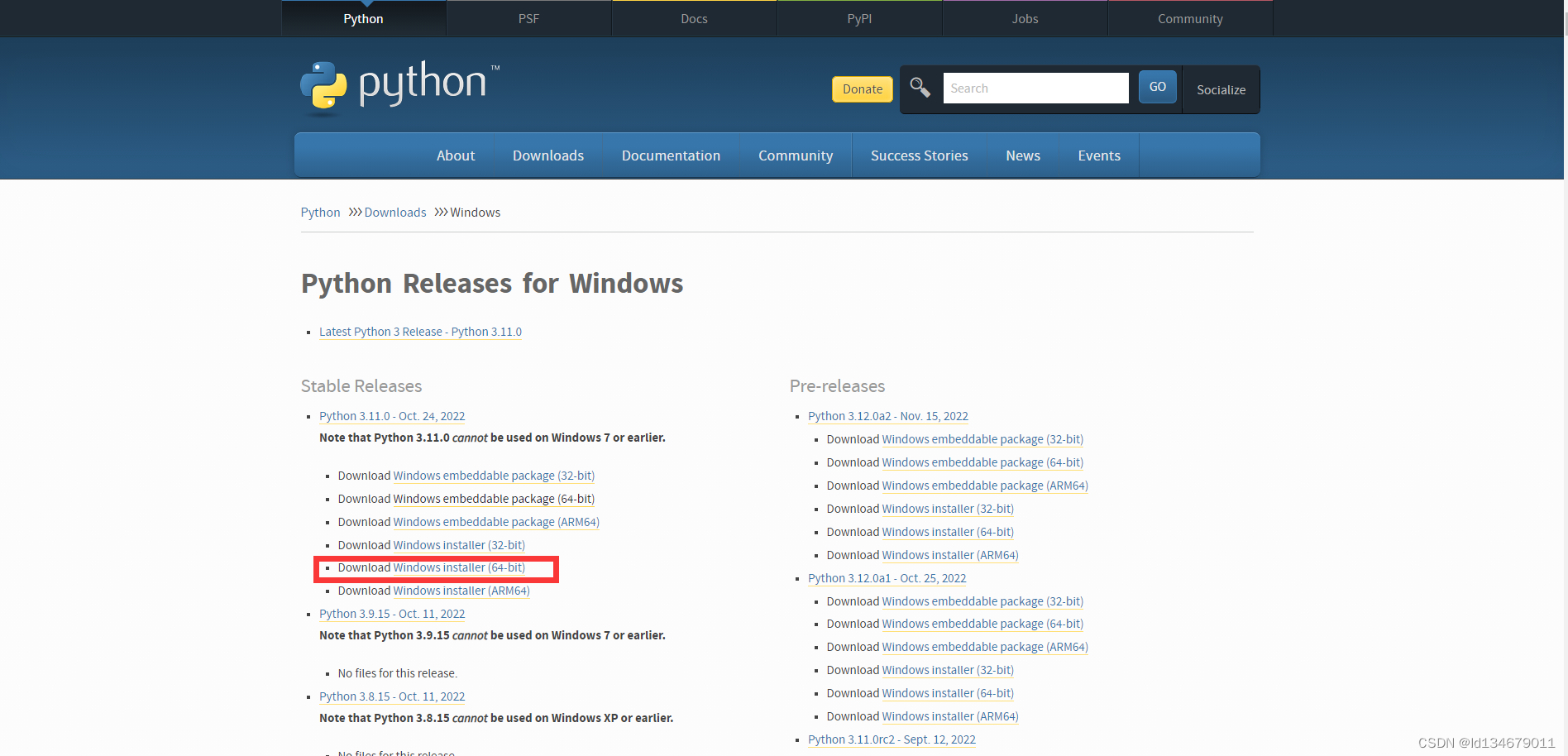
Task: Click the Python logo icon
Action: [323, 86]
